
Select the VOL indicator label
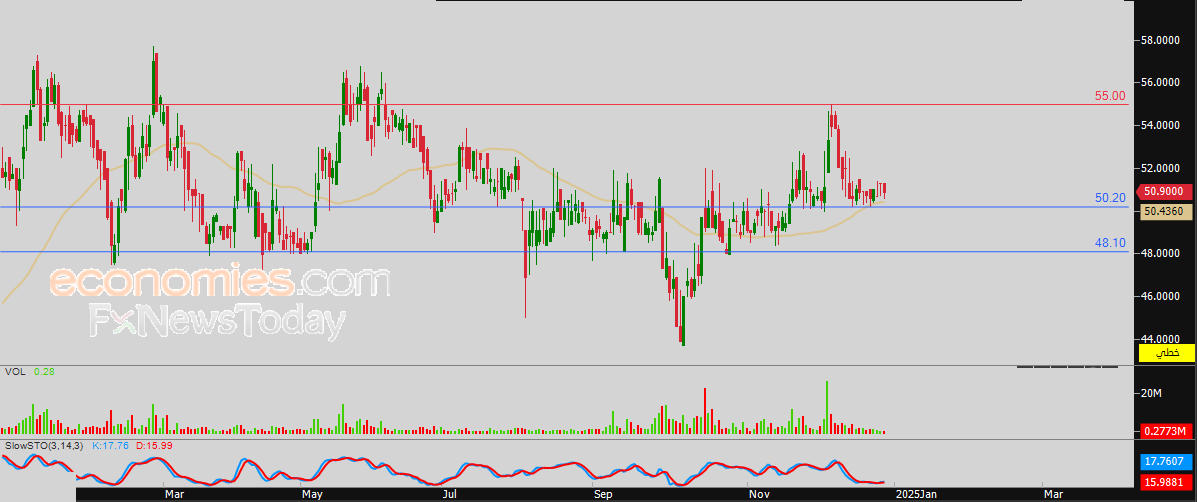click(14, 372)
